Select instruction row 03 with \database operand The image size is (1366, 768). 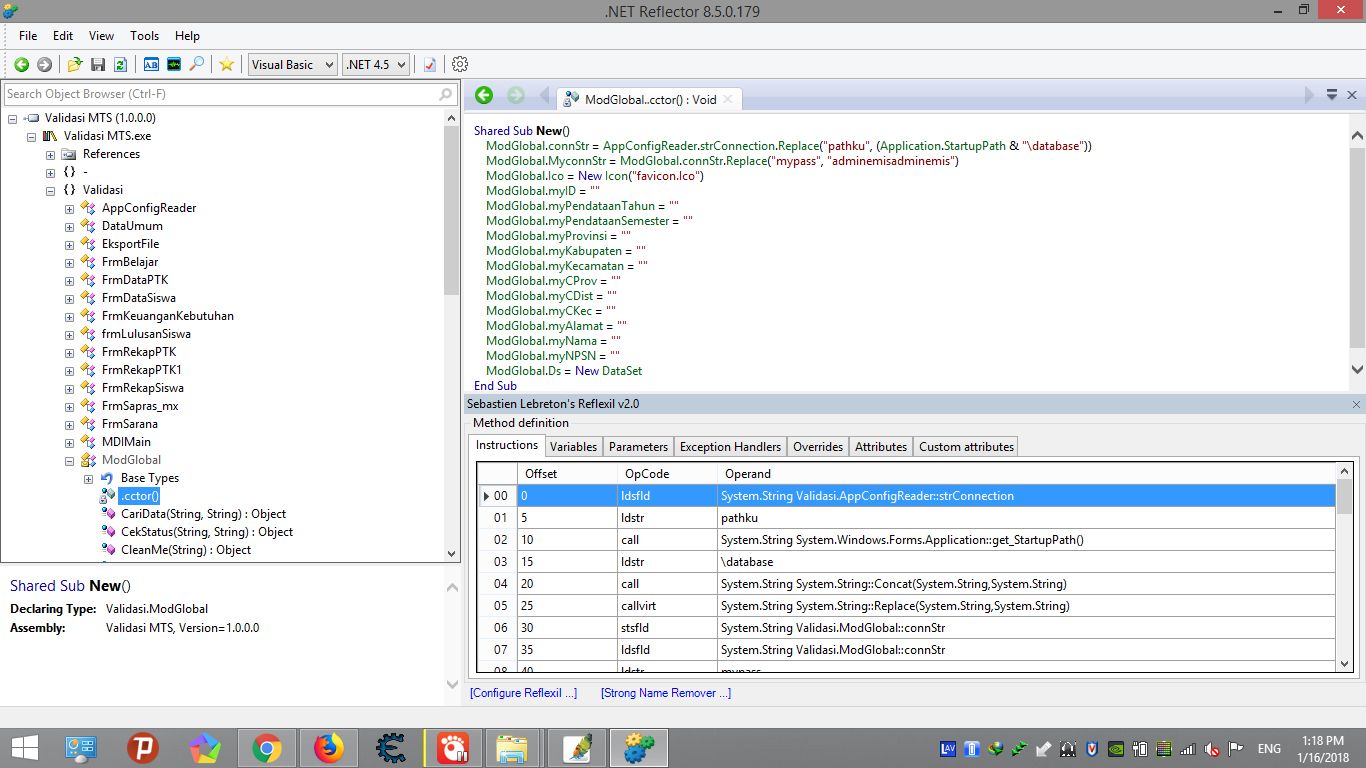(906, 562)
